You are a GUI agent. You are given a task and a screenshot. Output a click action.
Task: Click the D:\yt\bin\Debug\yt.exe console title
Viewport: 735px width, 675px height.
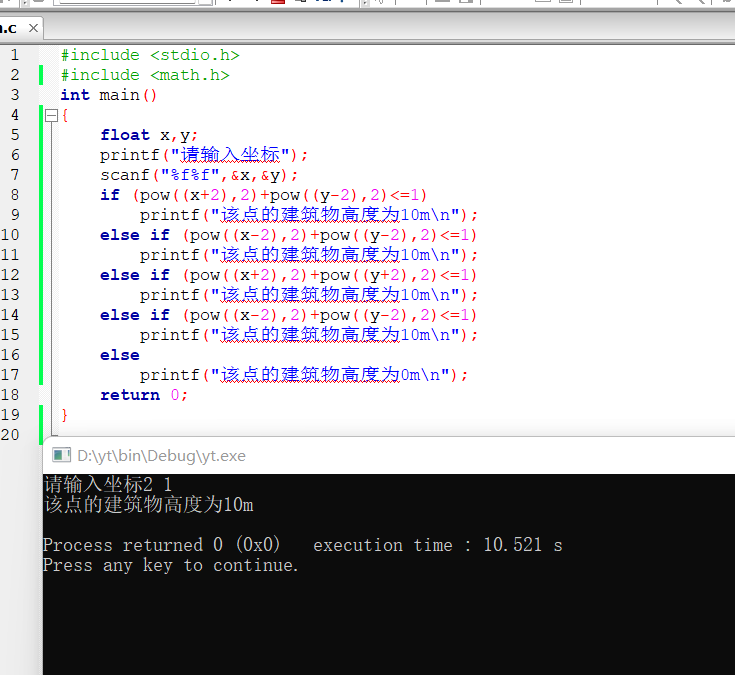[161, 456]
